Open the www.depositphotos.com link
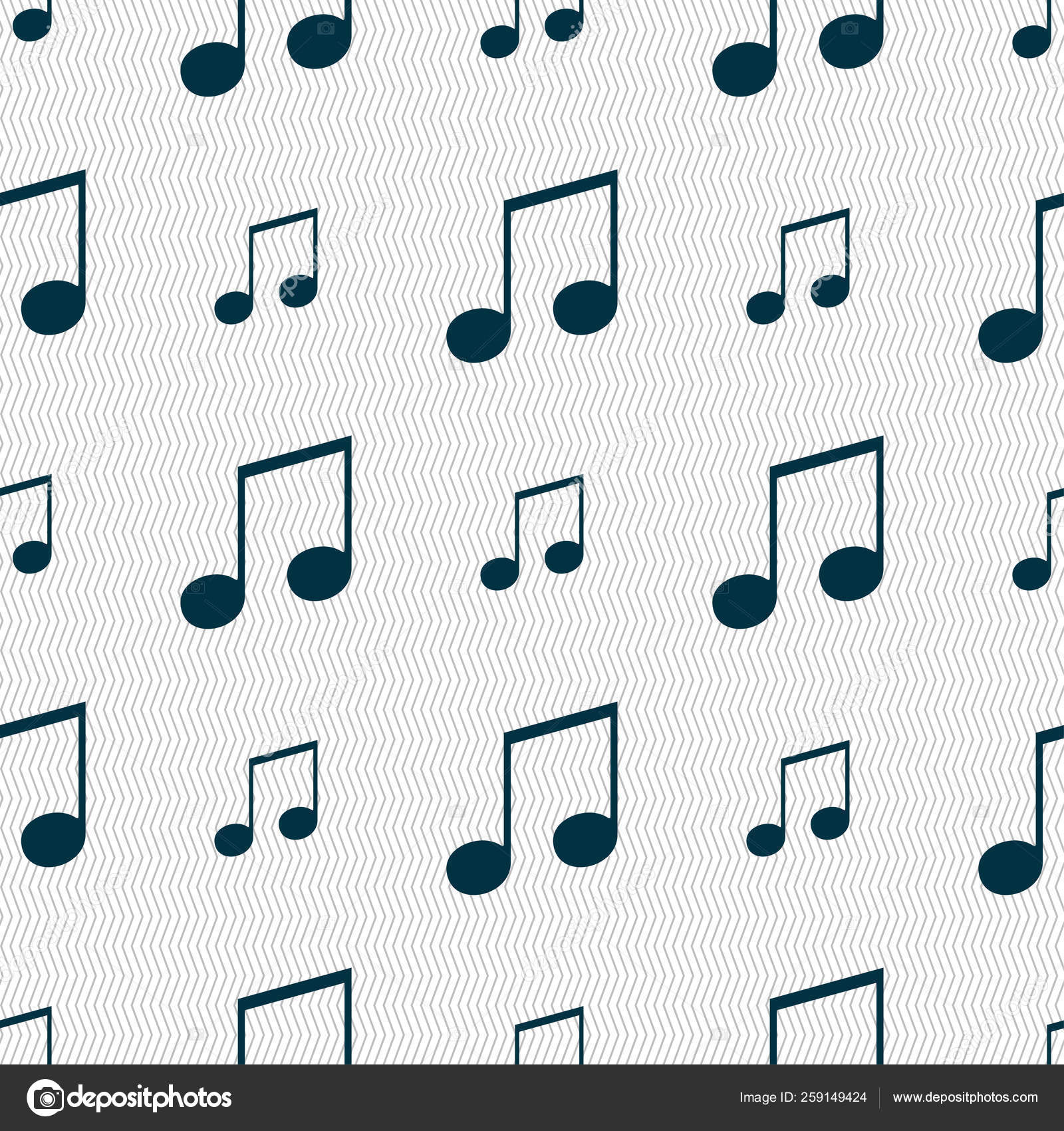The height and width of the screenshot is (1131, 1064). [x=965, y=1098]
